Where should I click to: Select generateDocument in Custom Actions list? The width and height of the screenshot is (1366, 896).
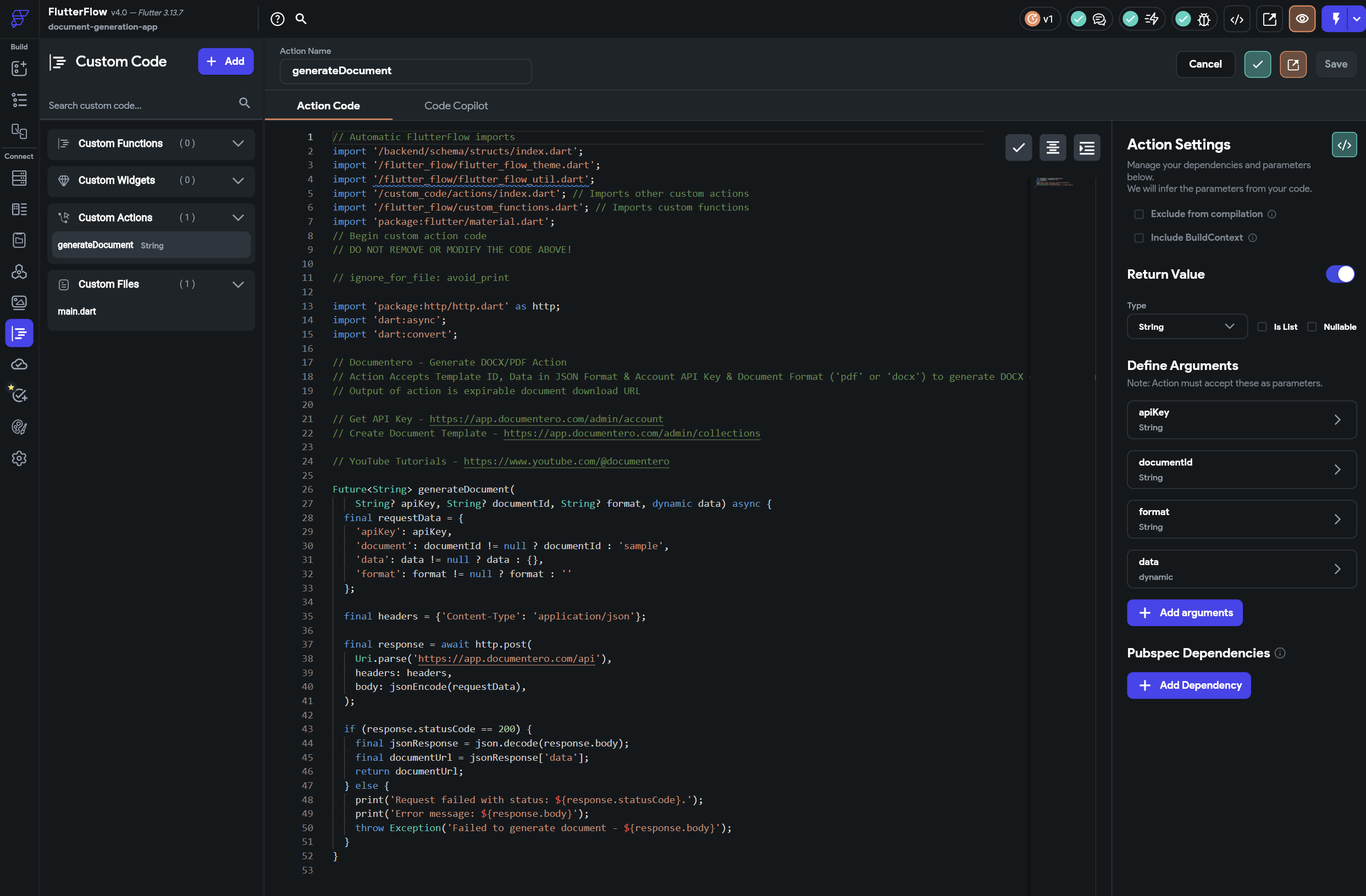151,245
